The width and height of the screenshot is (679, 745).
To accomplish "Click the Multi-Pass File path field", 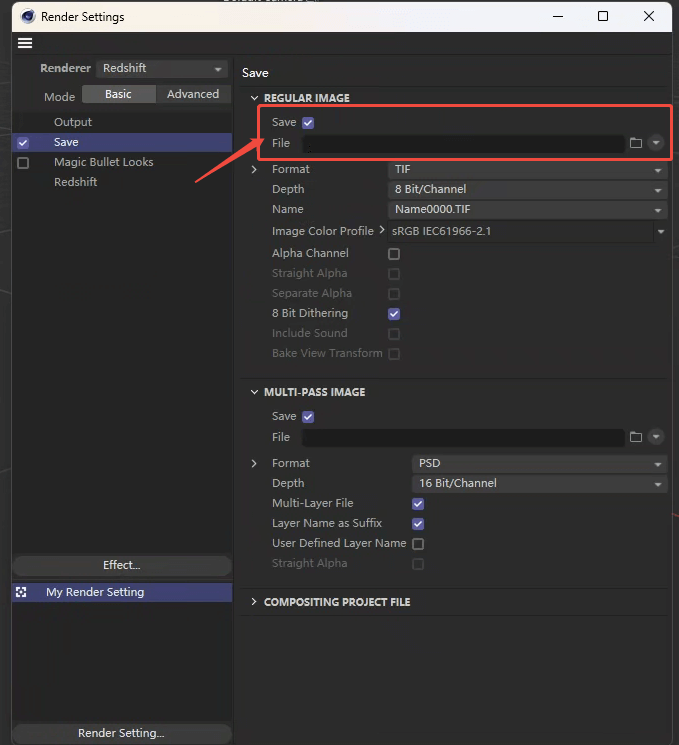I will tap(463, 437).
